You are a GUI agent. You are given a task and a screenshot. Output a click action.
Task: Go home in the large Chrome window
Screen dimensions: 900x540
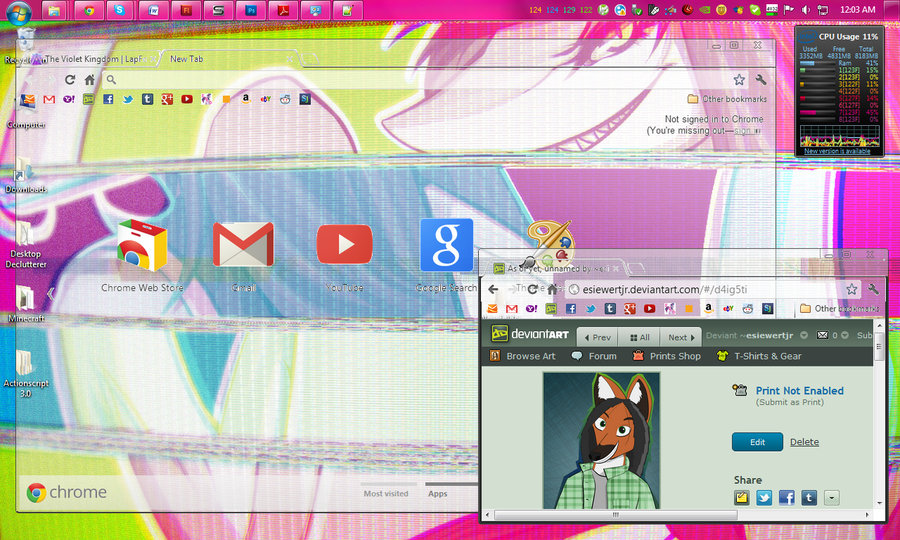tap(90, 80)
